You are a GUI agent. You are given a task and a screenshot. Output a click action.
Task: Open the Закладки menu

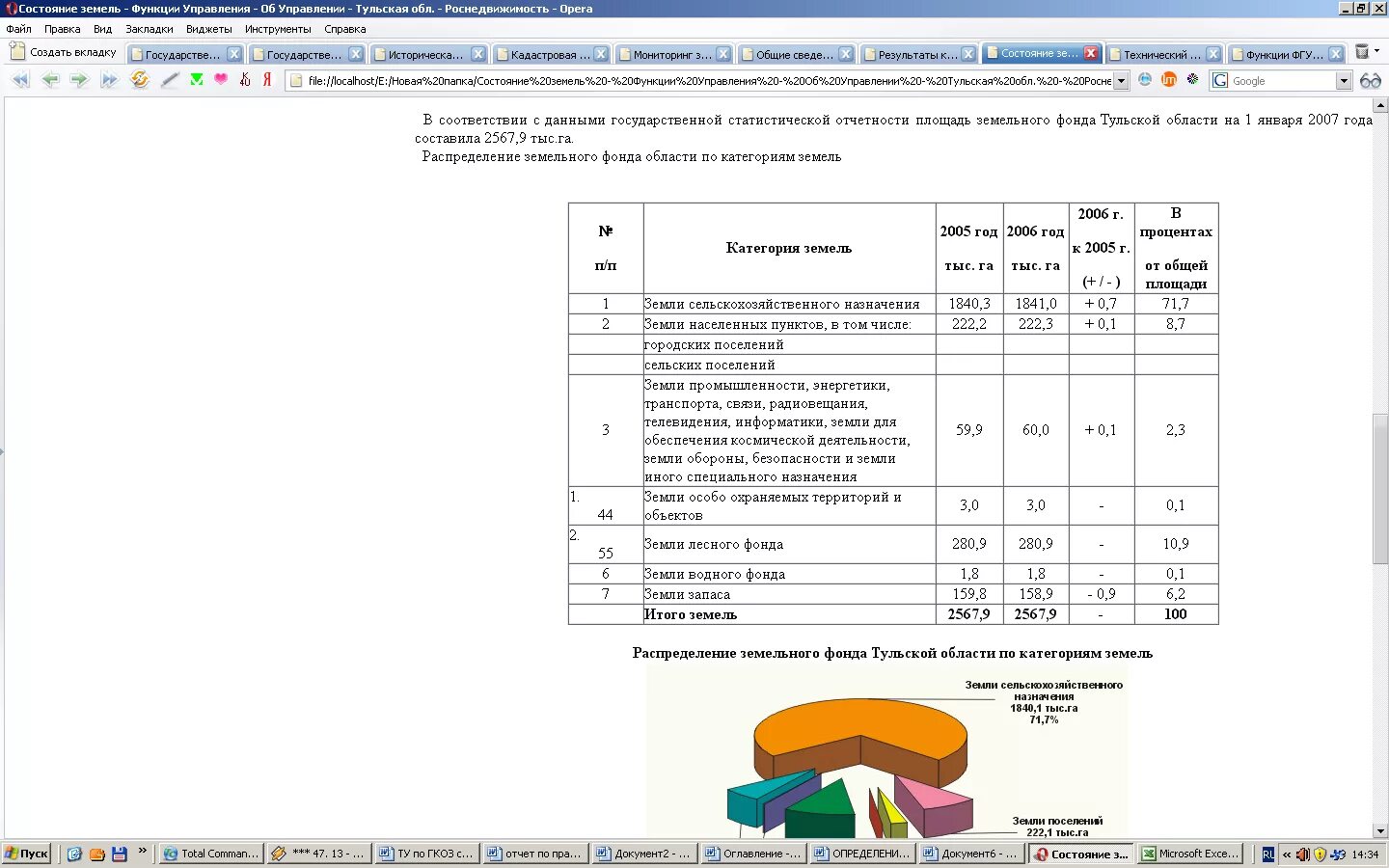(150, 29)
